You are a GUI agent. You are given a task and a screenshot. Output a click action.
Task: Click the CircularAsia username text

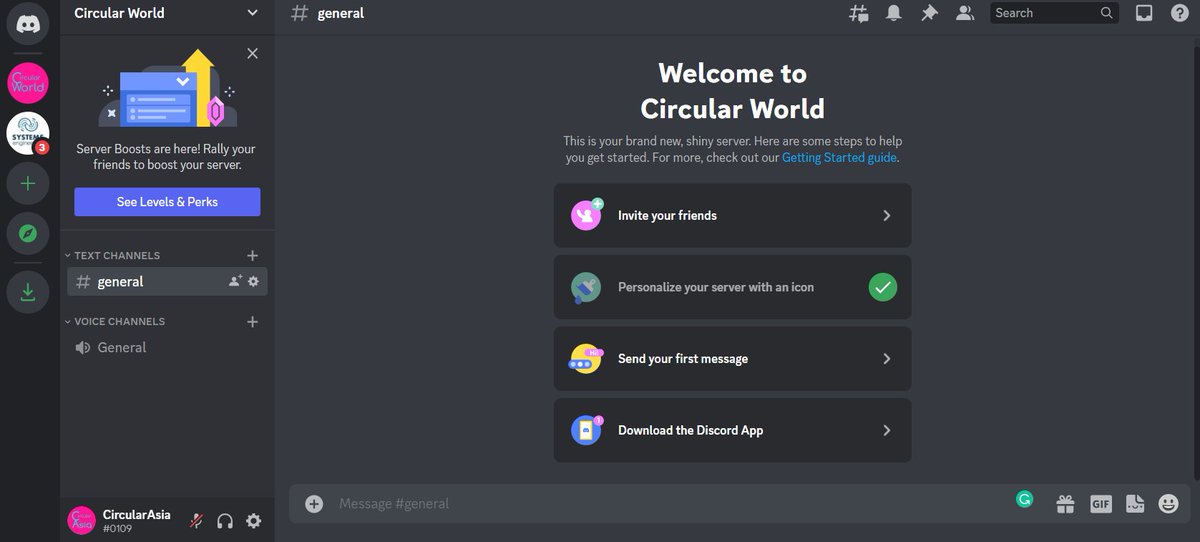[x=137, y=515]
